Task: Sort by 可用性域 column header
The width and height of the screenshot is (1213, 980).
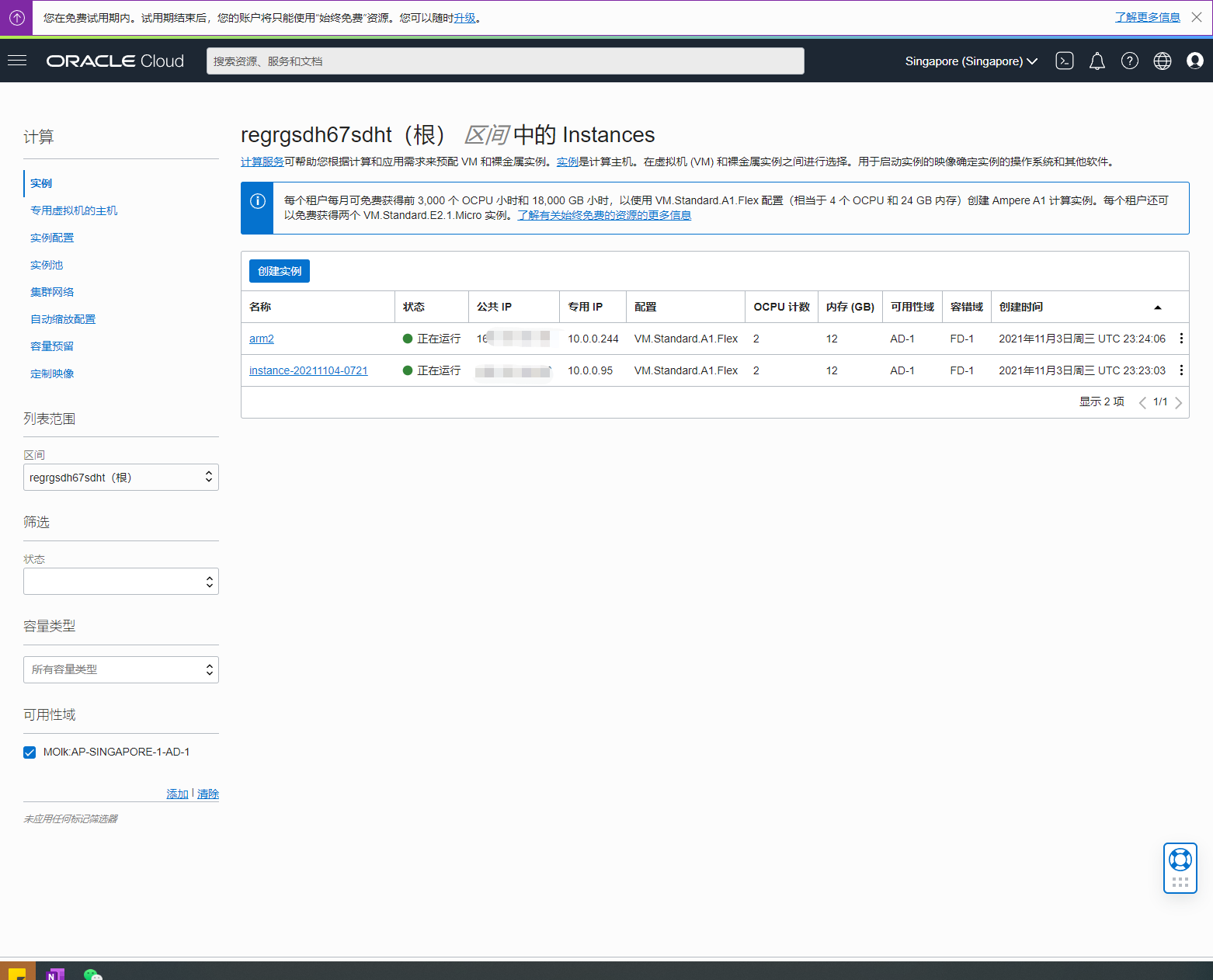Action: click(912, 307)
